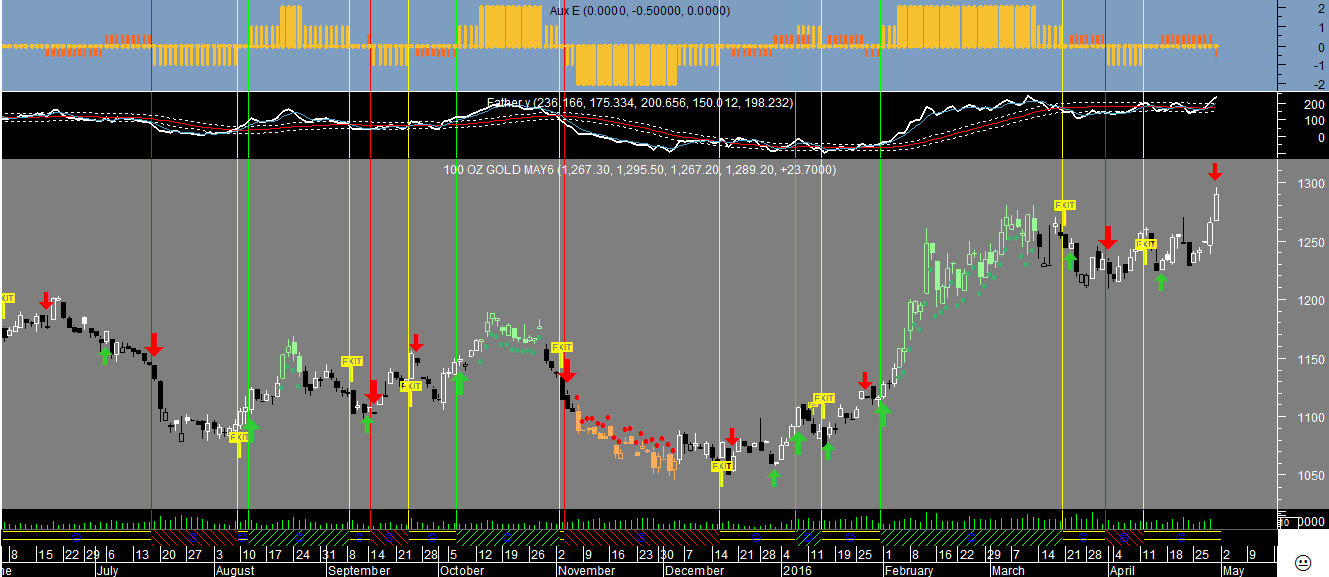Select the Aux E indicator title
Viewport: 1329px width, 577px height.
639,10
